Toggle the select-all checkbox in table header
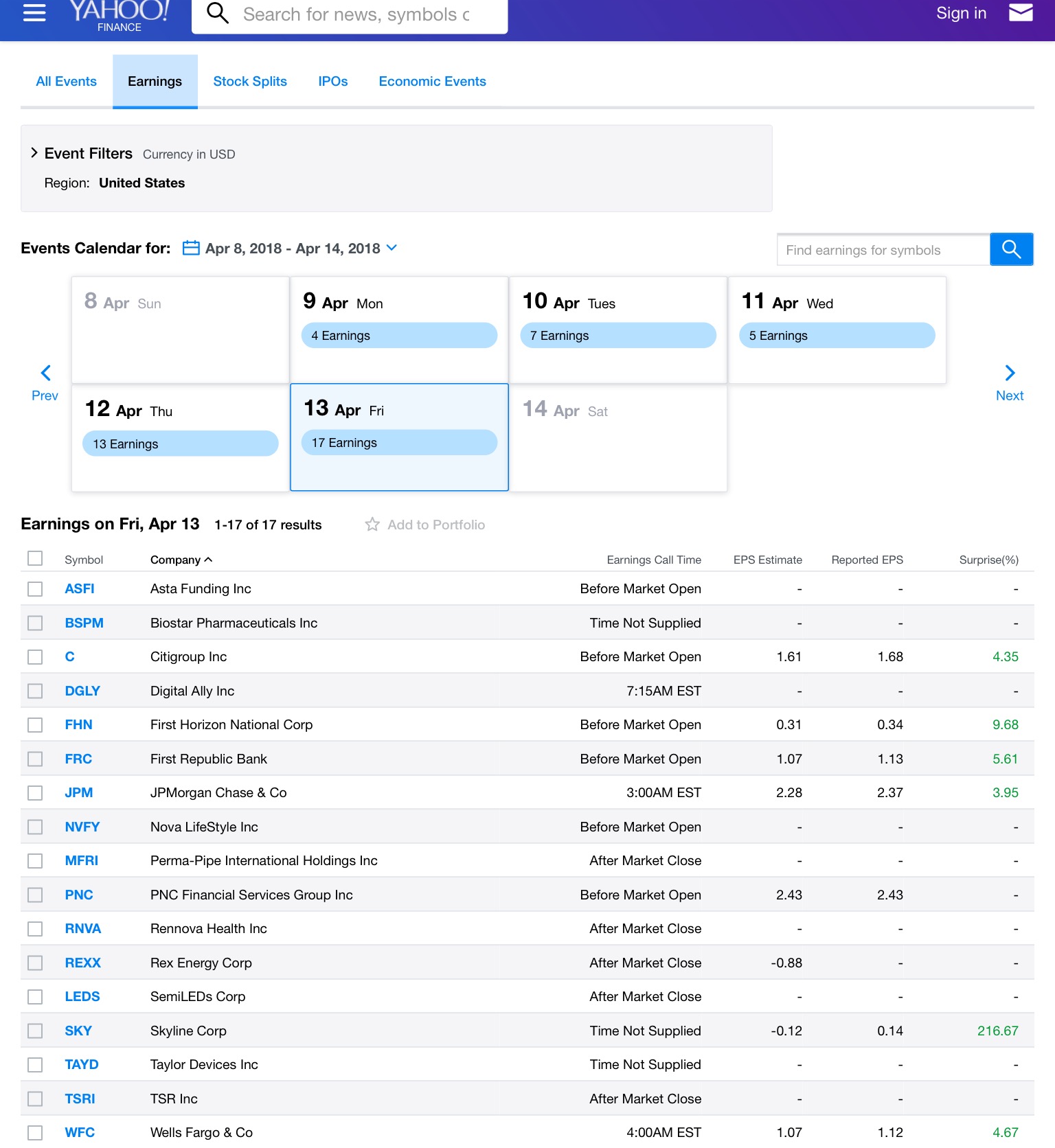1055x1148 pixels. 35,558
